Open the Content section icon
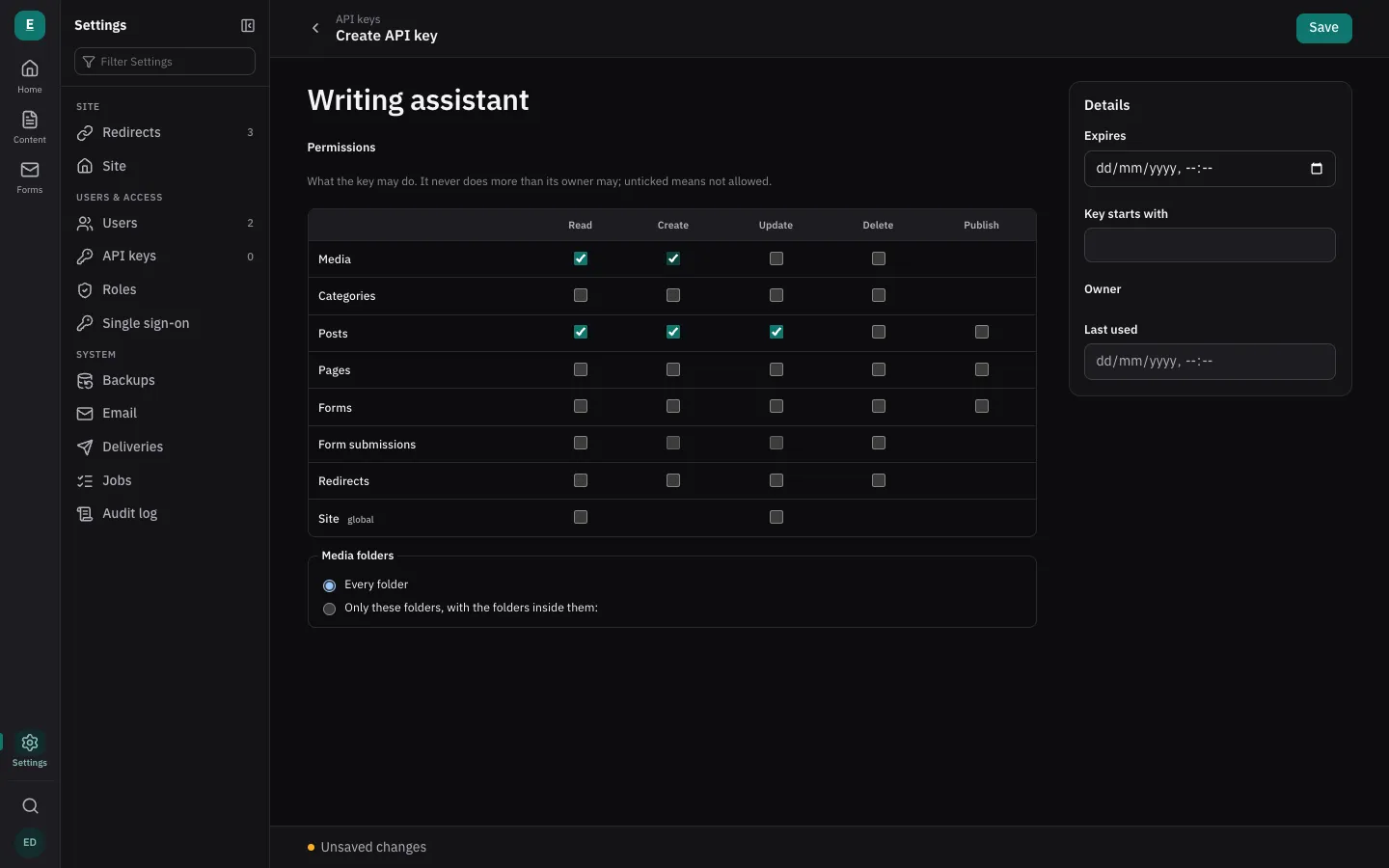This screenshot has height=868, width=1389. 30,126
